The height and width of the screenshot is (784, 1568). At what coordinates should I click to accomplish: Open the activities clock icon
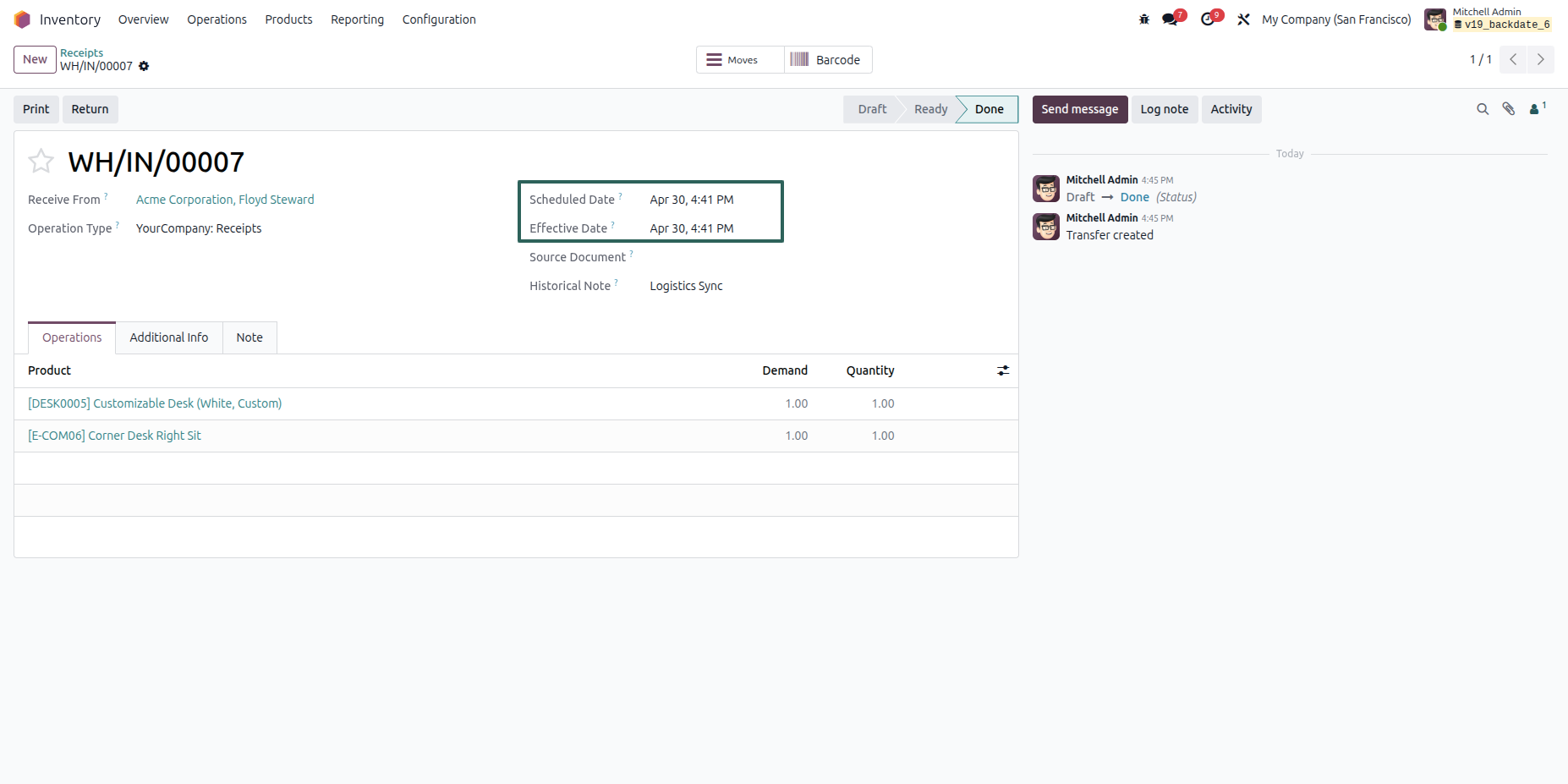pyautogui.click(x=1208, y=19)
